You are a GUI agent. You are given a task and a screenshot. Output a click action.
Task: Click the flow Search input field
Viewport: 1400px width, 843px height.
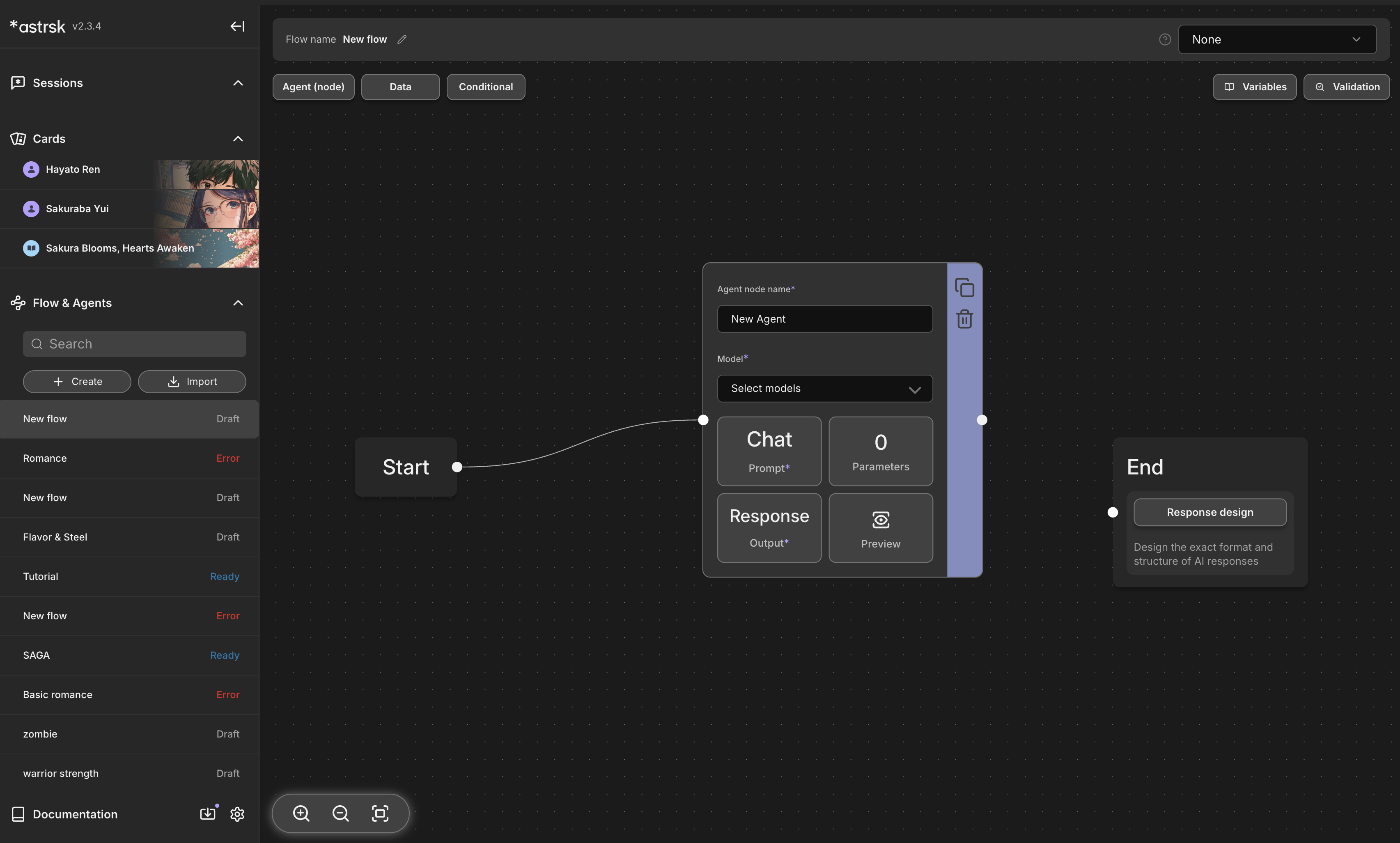click(x=135, y=344)
